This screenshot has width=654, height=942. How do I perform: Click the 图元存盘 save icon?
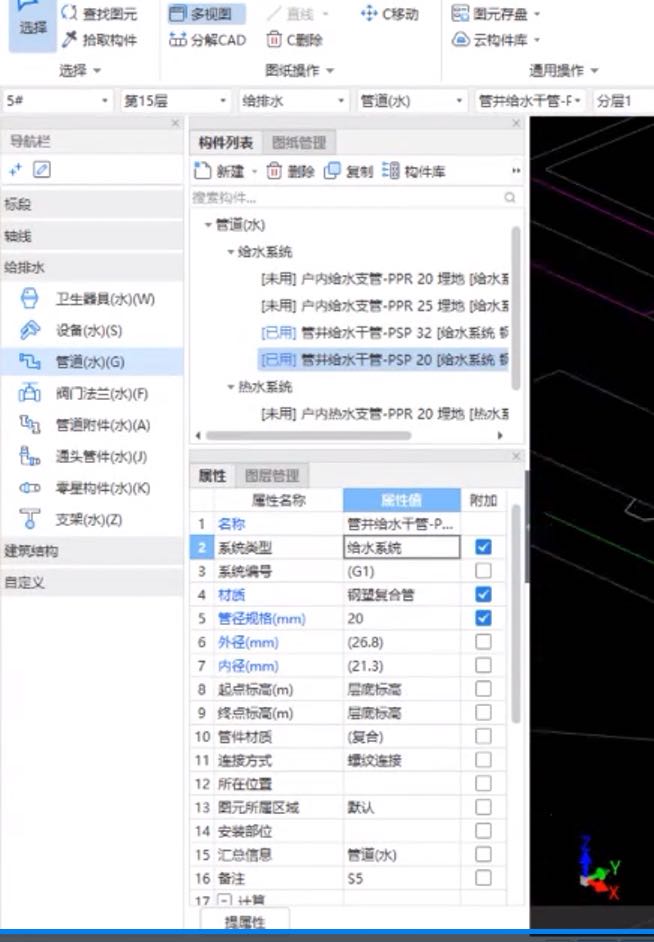460,13
